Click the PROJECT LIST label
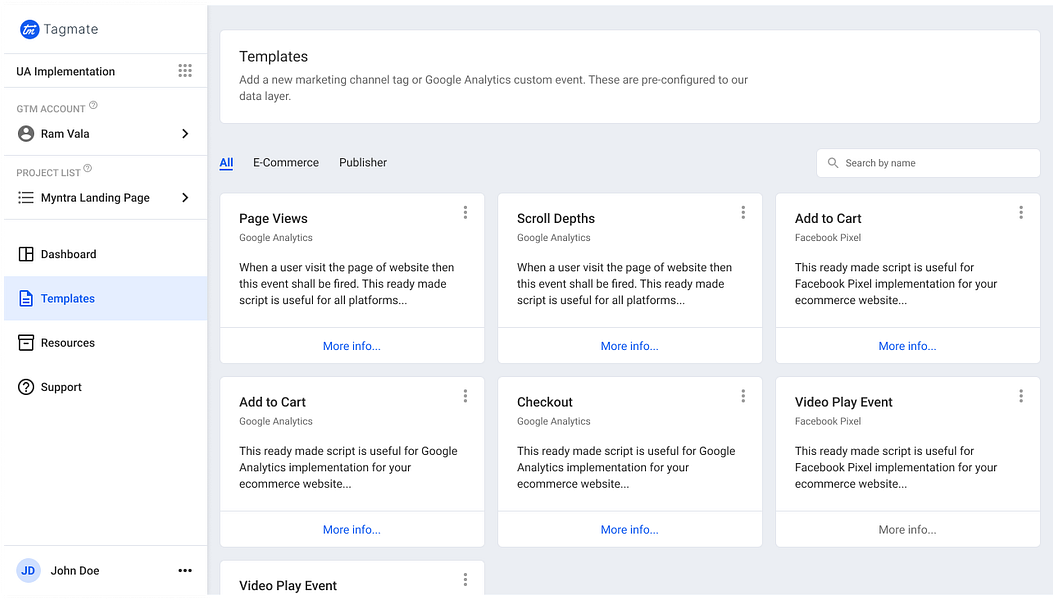1053x600 pixels. point(48,173)
